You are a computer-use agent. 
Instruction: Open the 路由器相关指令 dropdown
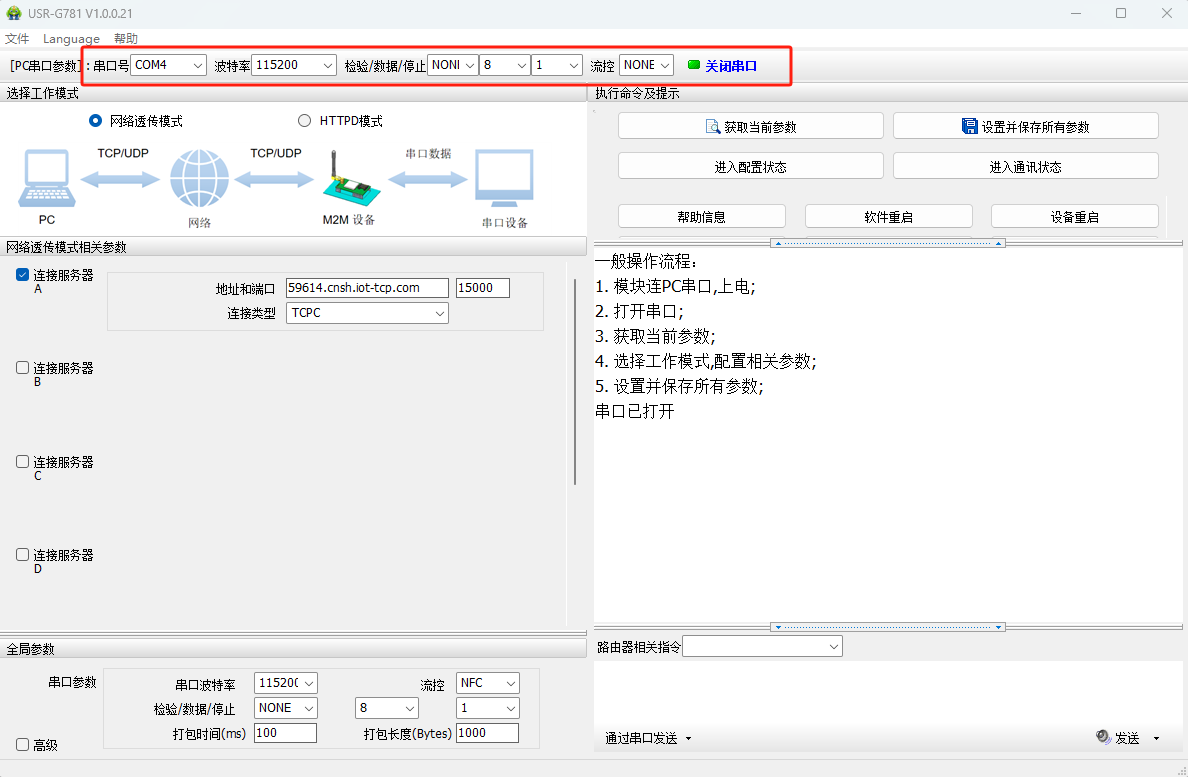762,647
